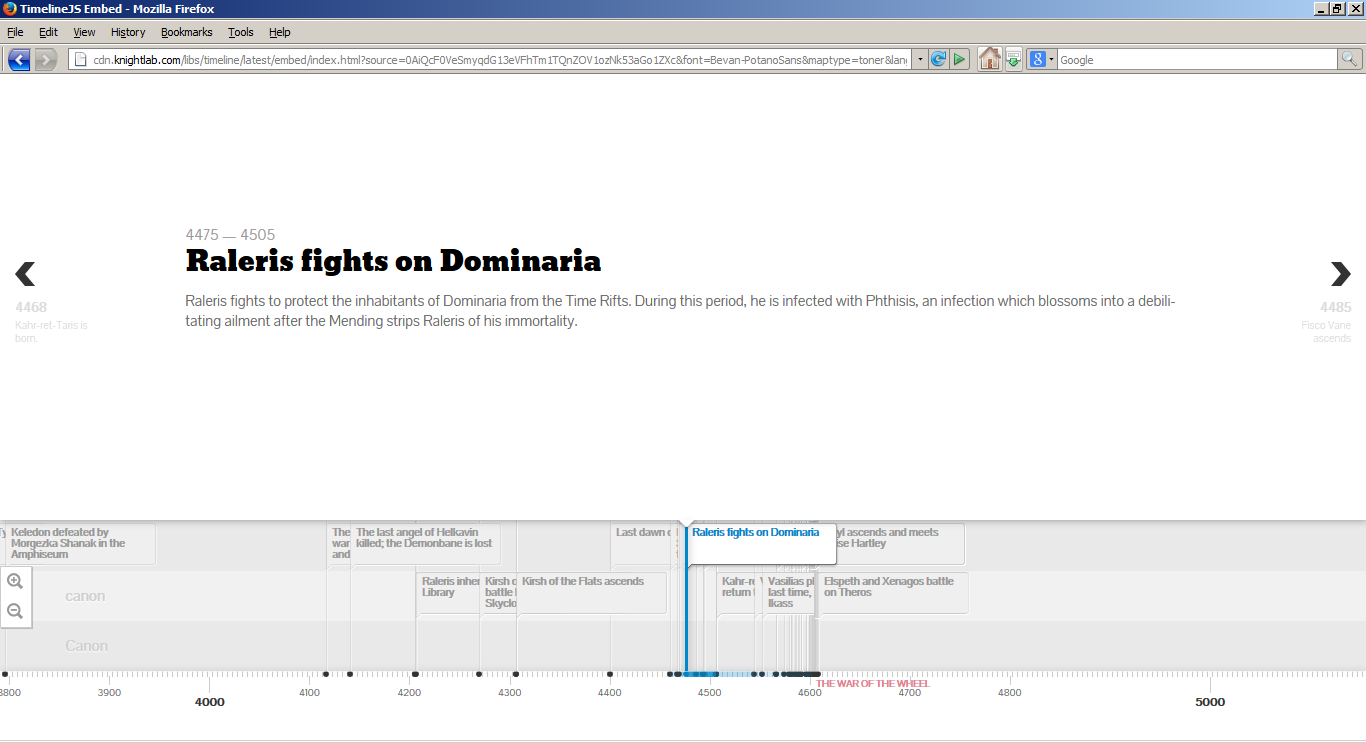Click the Google search engine icon
Image resolution: width=1366 pixels, height=743 pixels.
pyautogui.click(x=1037, y=60)
